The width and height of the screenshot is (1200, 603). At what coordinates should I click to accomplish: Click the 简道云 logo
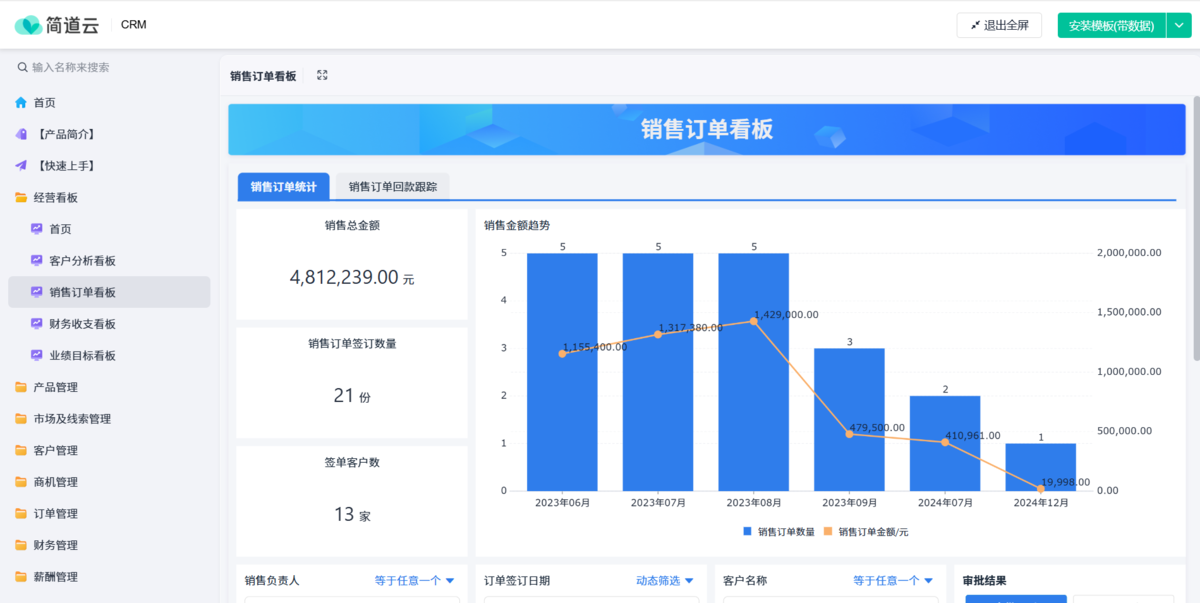tap(57, 25)
